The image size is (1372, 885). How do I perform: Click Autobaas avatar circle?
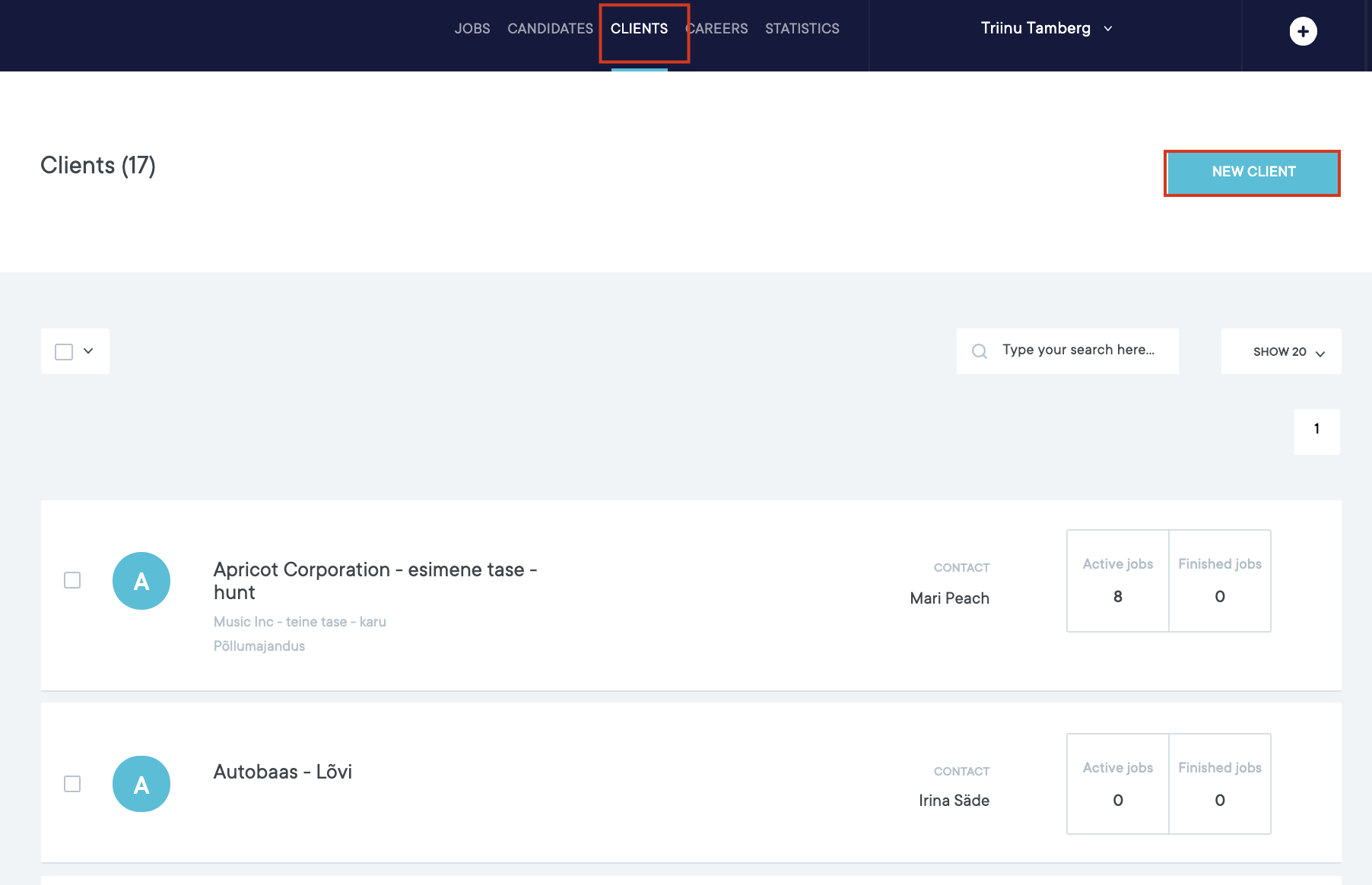(x=141, y=784)
